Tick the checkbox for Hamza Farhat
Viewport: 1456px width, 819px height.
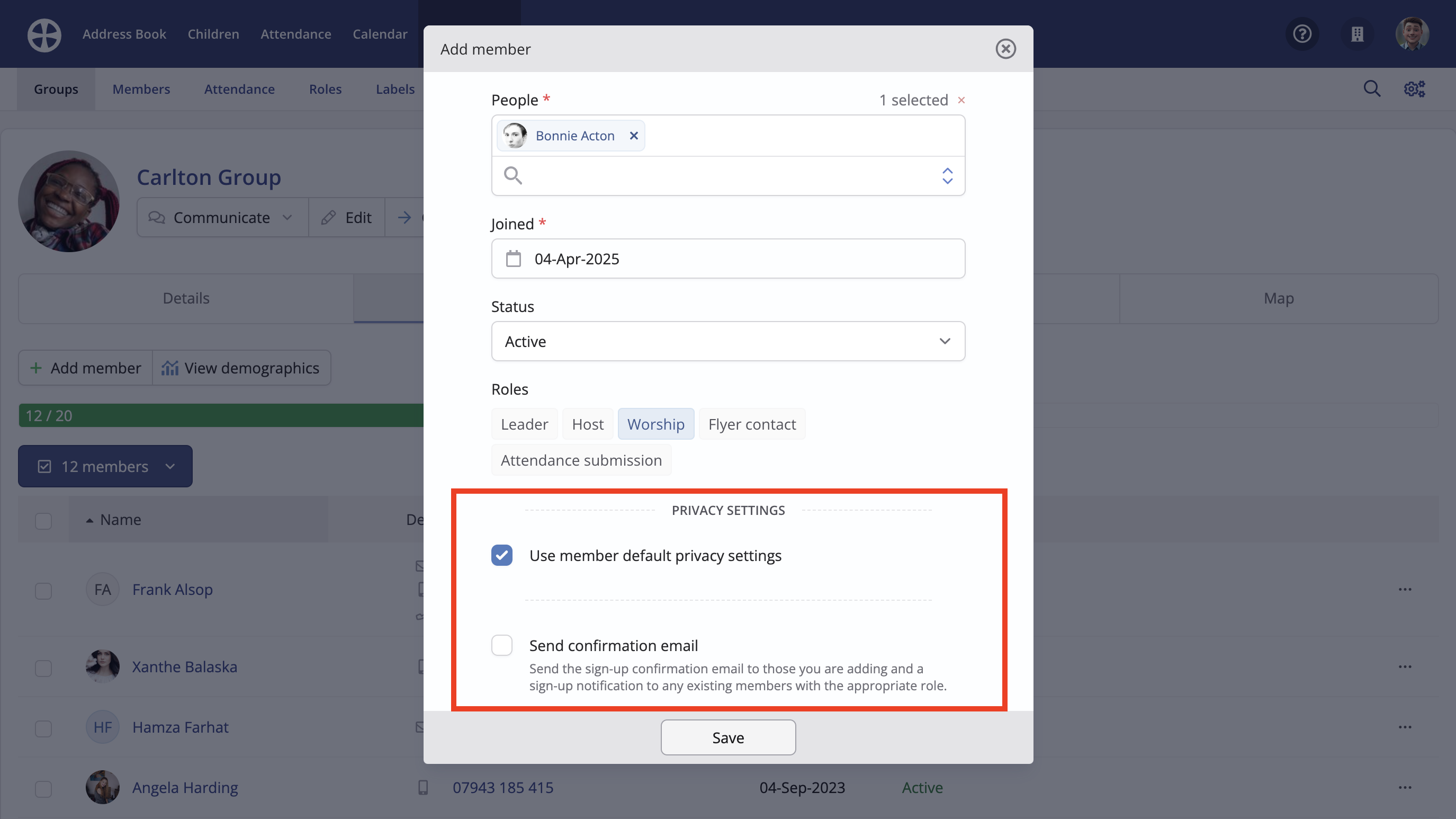43,728
